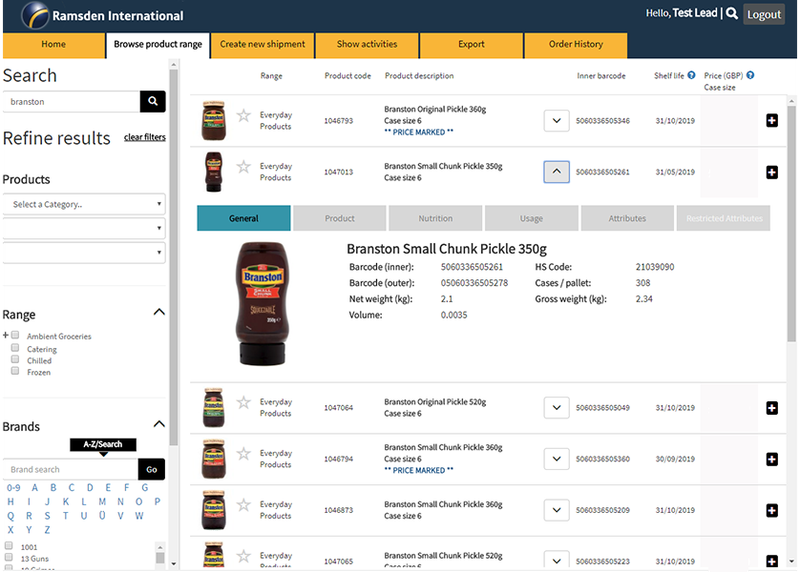Check the Ambient Groceries range checkbox
Viewport: 800px width, 572px height.
[15, 336]
